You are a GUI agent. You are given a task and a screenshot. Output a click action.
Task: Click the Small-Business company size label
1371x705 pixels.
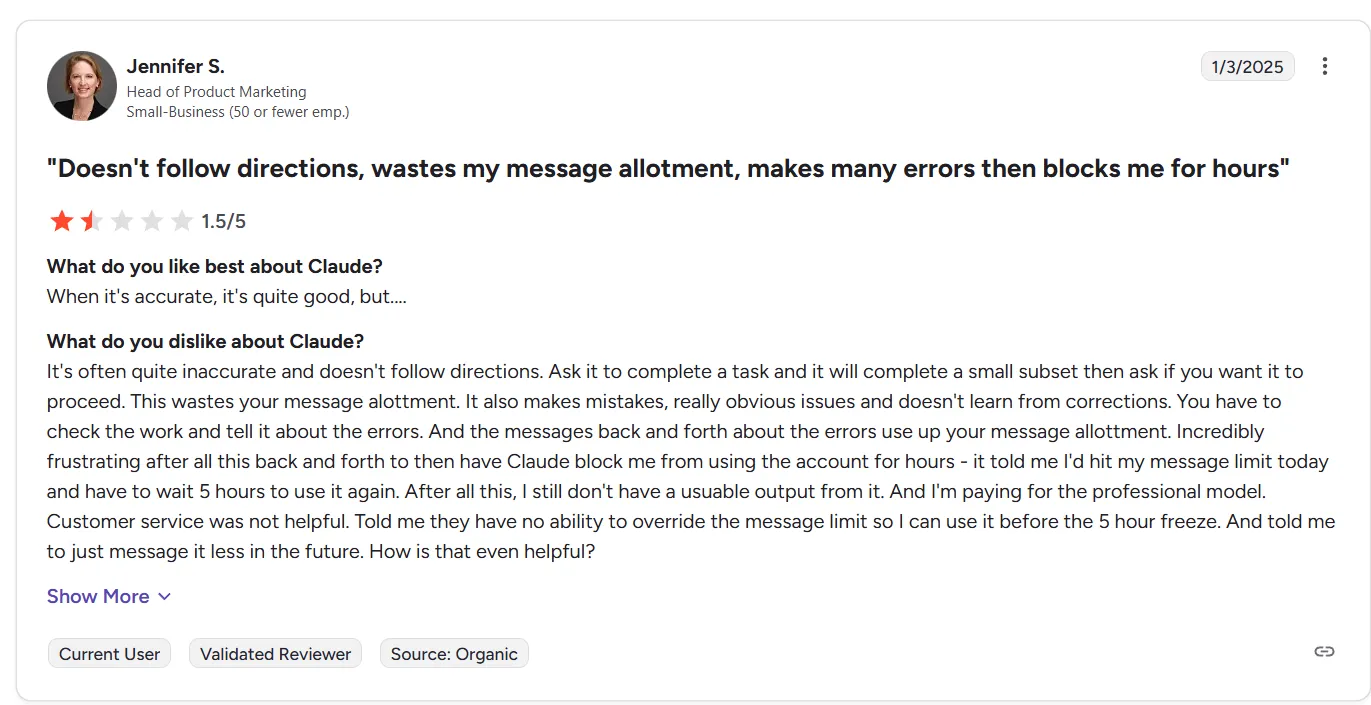click(x=238, y=112)
